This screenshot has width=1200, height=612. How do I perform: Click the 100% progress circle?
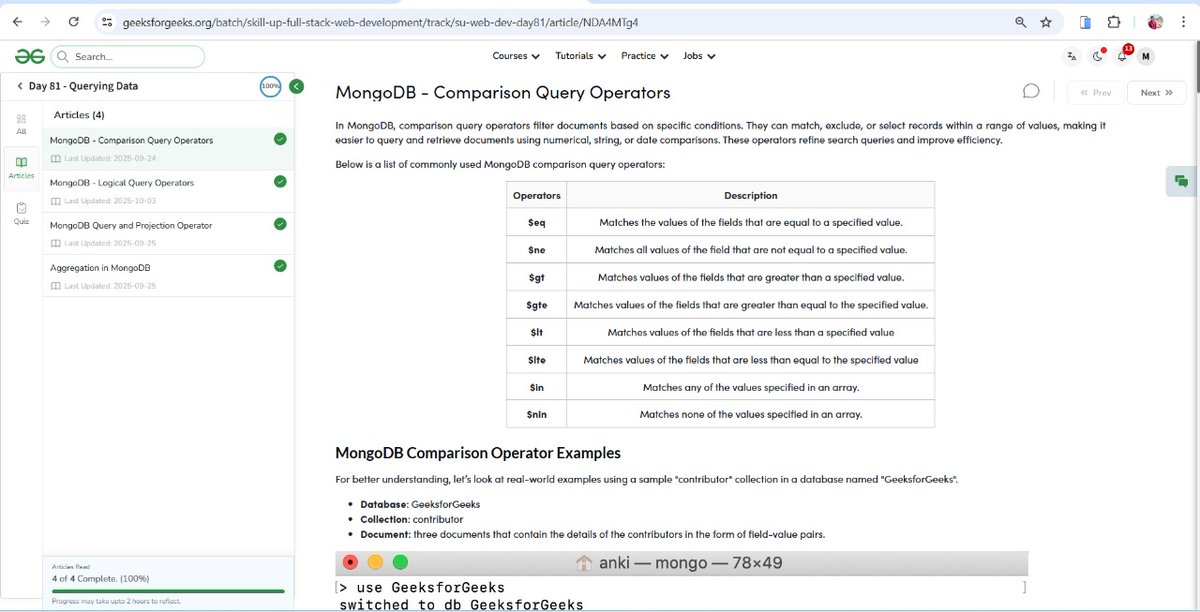(x=270, y=86)
